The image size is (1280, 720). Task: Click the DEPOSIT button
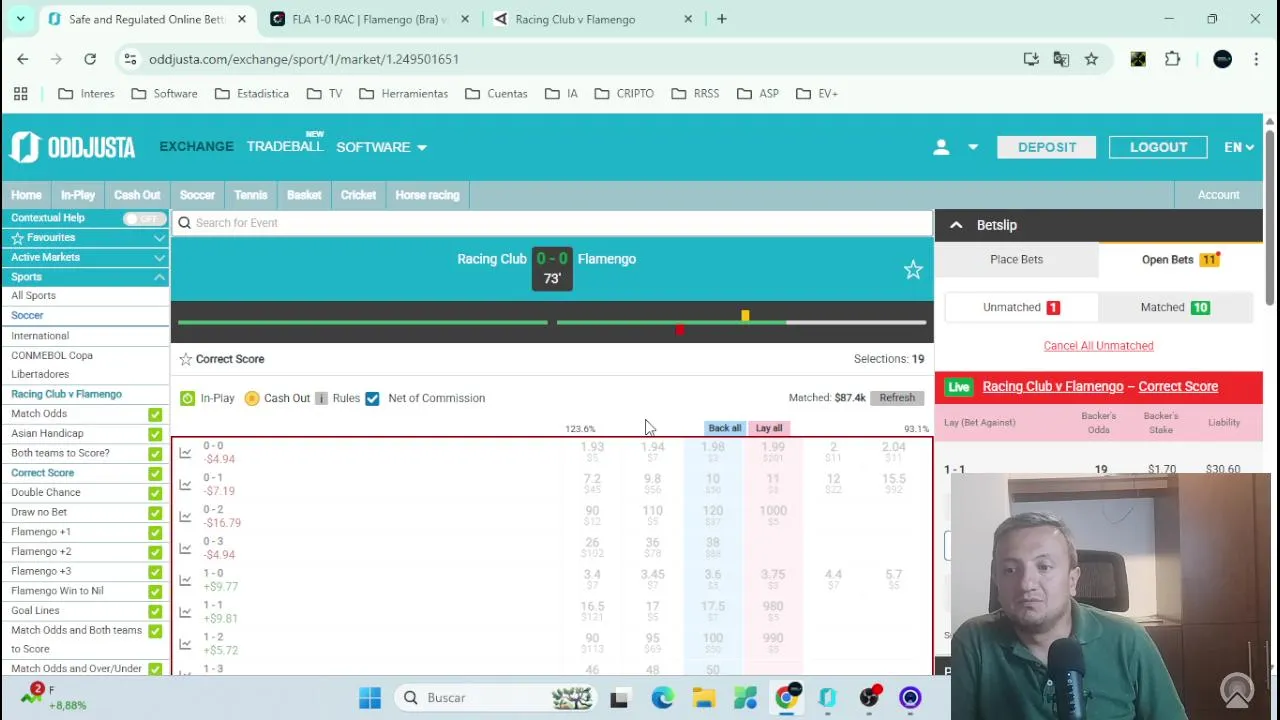1047,147
